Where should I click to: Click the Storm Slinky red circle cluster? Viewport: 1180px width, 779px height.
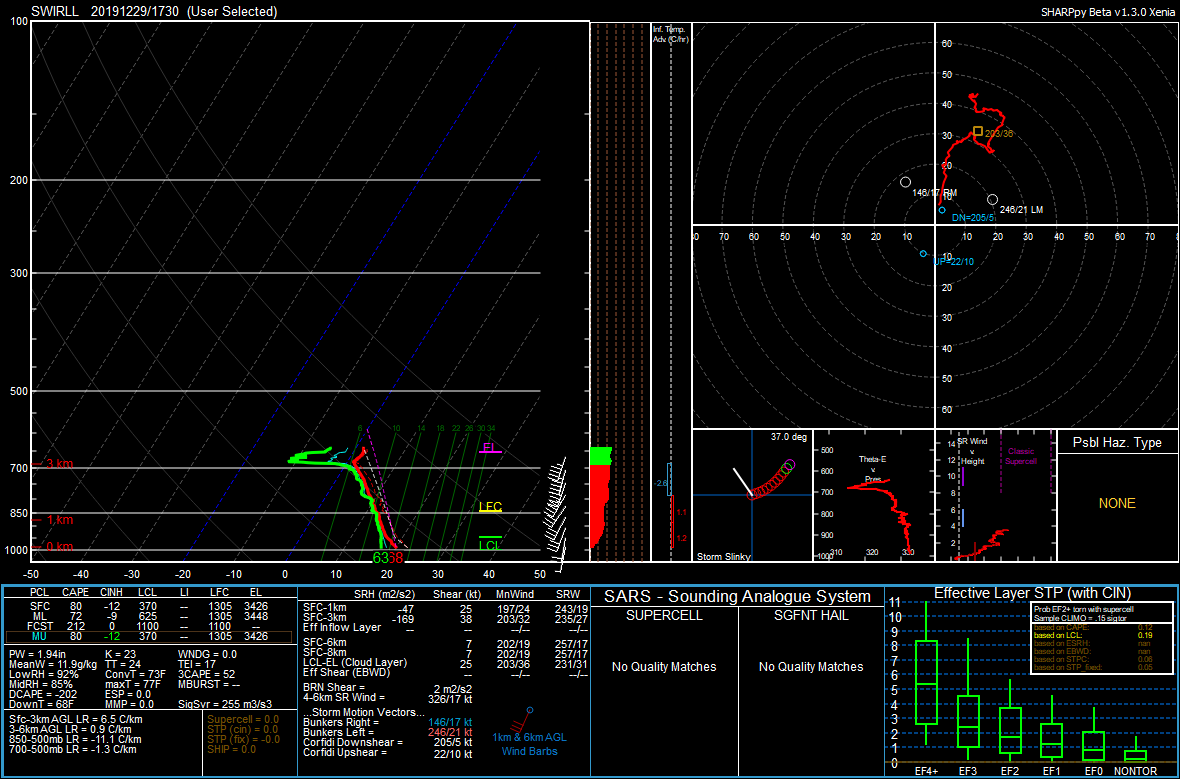770,482
